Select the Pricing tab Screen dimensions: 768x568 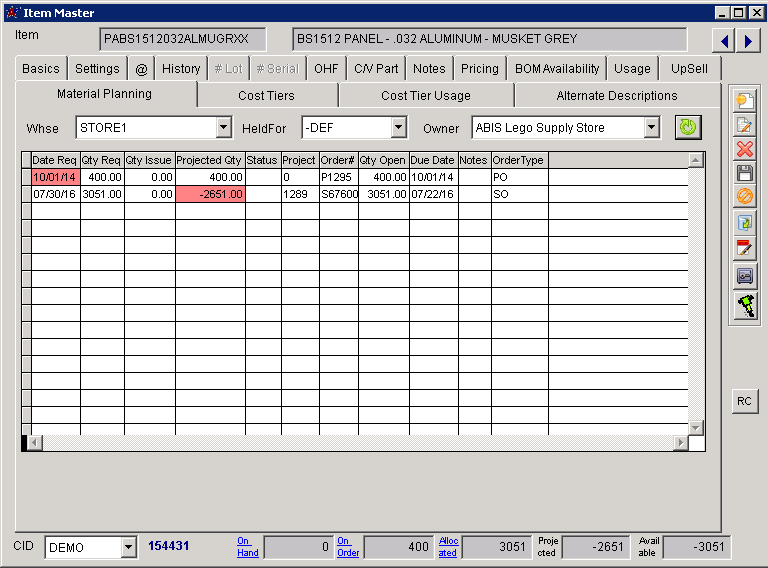point(479,69)
